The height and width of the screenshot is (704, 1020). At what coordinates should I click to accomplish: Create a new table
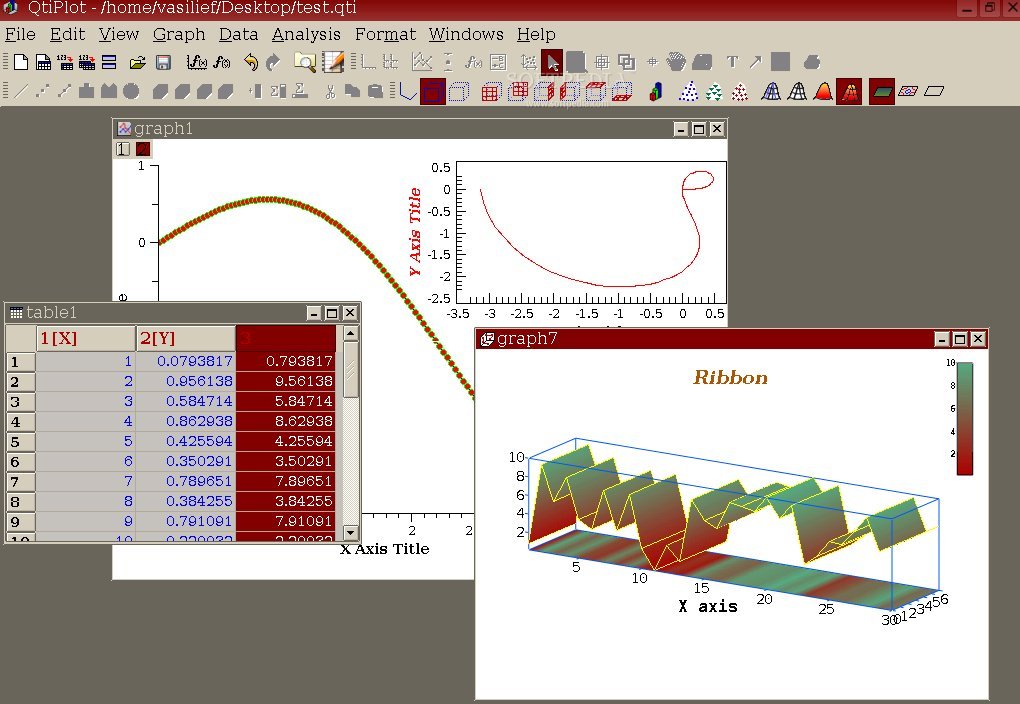(43, 62)
